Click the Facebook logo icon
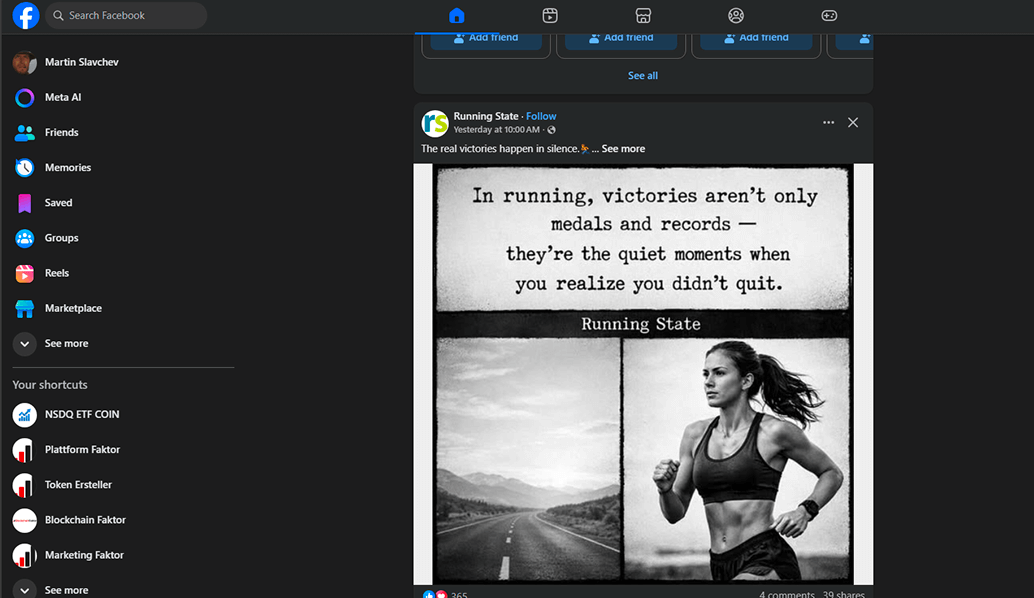Image resolution: width=1034 pixels, height=598 pixels. [25, 16]
